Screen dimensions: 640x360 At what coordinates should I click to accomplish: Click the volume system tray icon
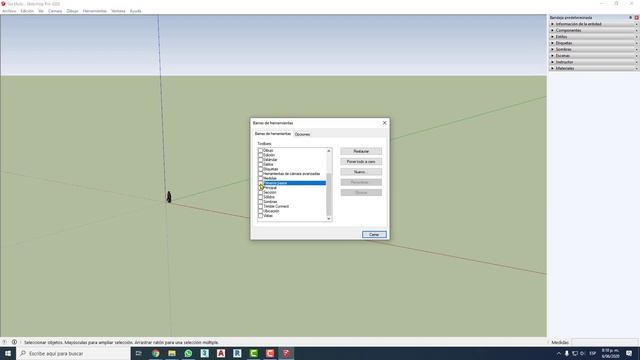click(582, 353)
